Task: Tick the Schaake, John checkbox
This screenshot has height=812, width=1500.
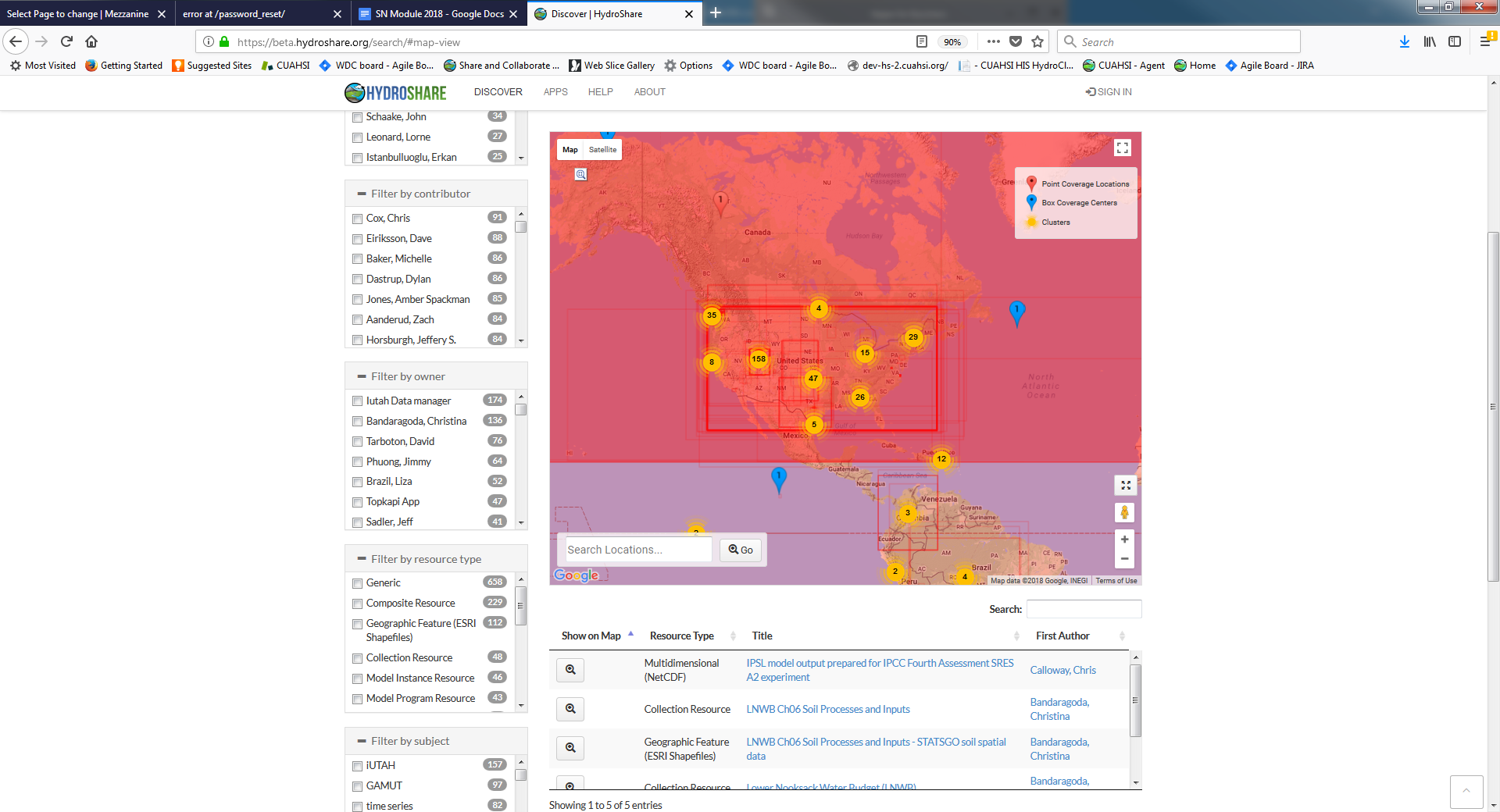Action: click(357, 117)
